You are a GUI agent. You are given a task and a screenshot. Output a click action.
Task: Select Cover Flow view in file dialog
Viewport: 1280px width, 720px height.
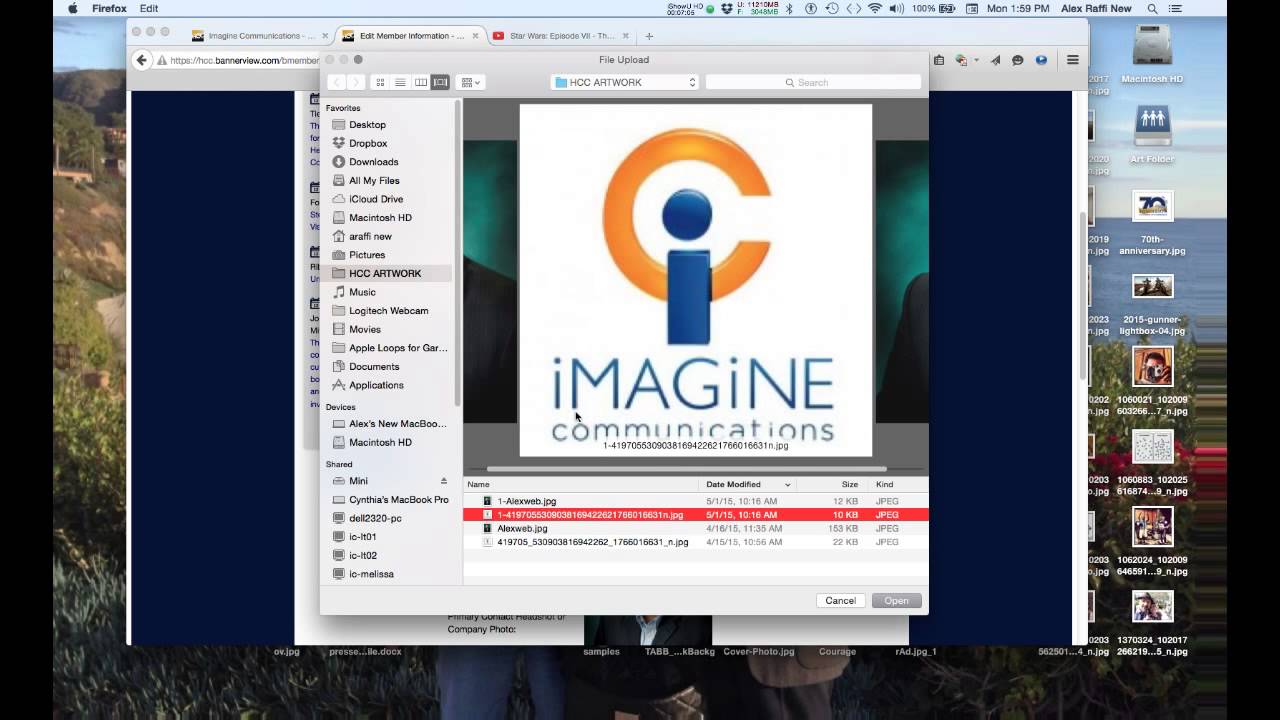pos(440,82)
